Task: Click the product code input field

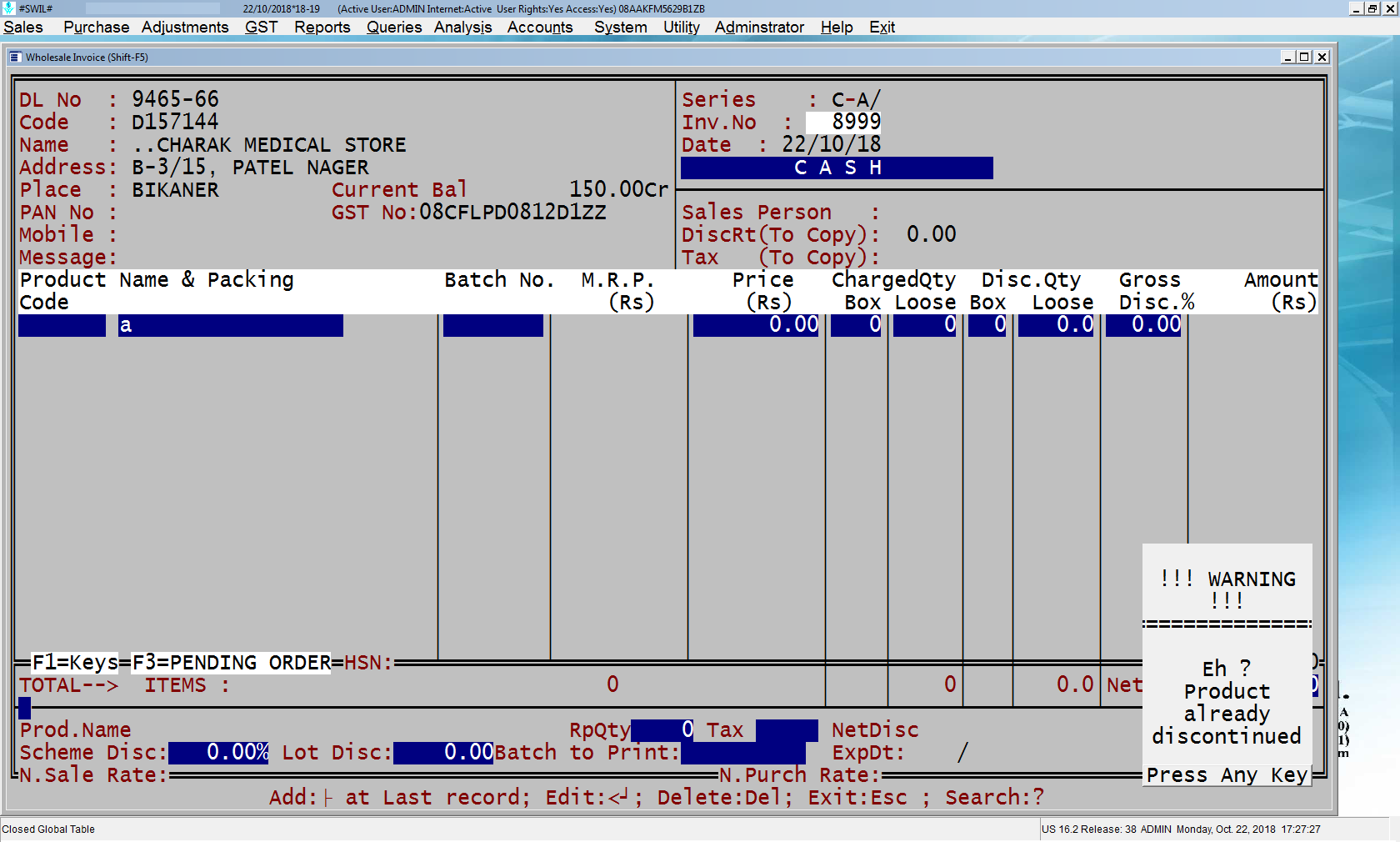Action: tap(62, 325)
